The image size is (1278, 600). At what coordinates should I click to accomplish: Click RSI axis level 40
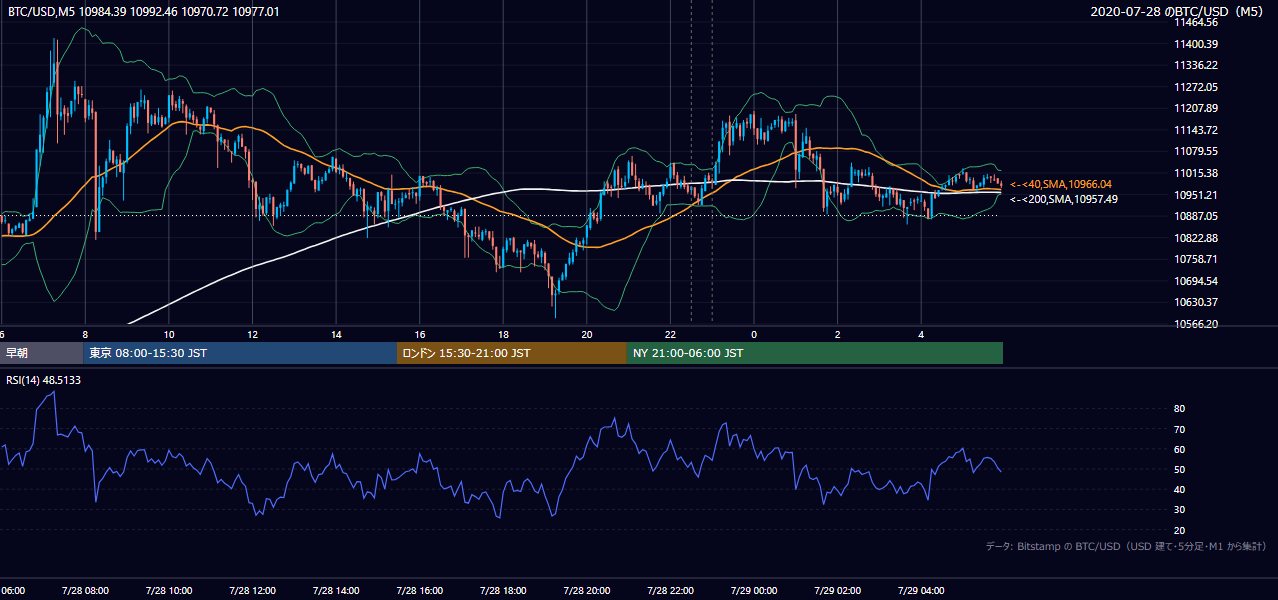(1179, 489)
